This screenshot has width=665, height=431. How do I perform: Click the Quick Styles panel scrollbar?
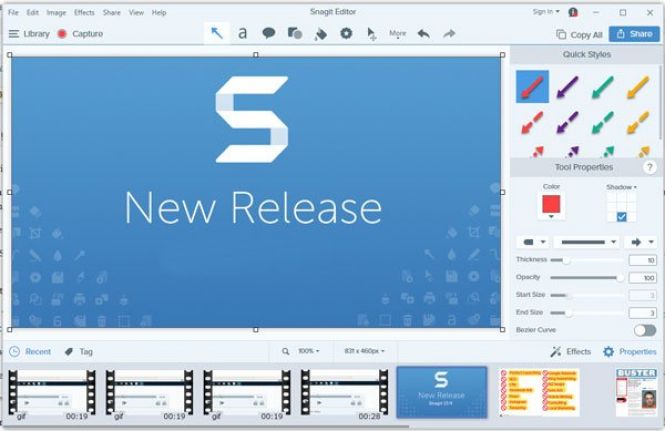(x=661, y=102)
